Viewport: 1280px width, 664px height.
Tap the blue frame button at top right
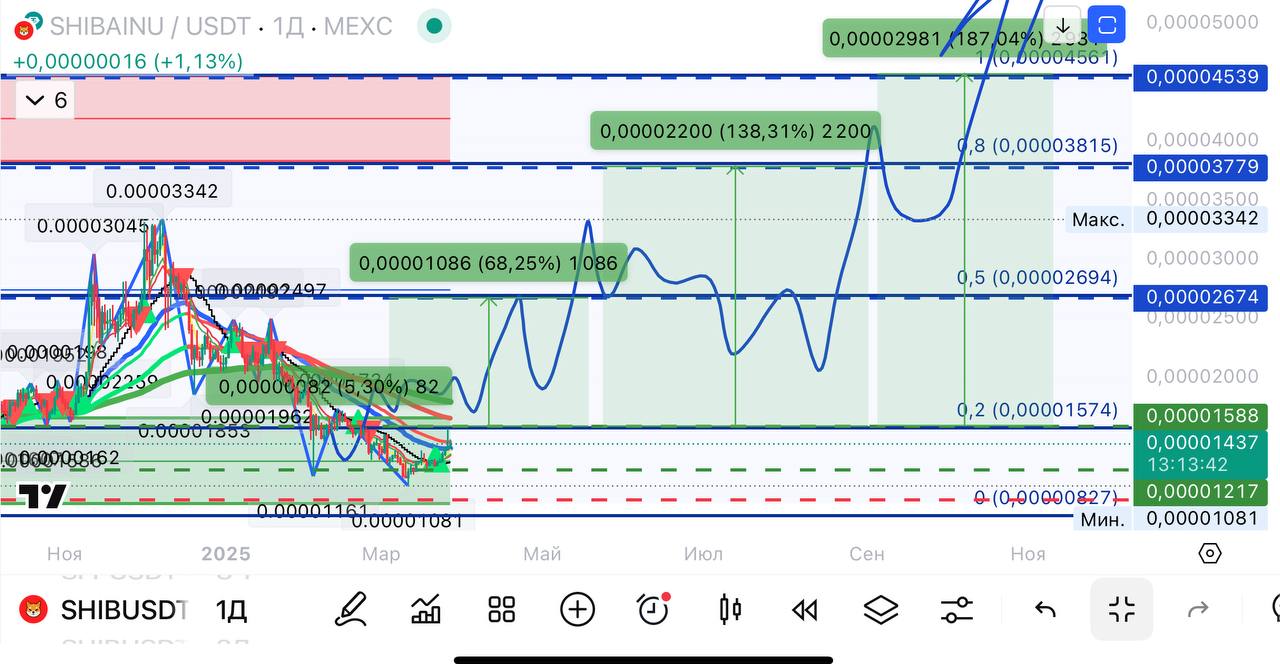click(x=1106, y=25)
